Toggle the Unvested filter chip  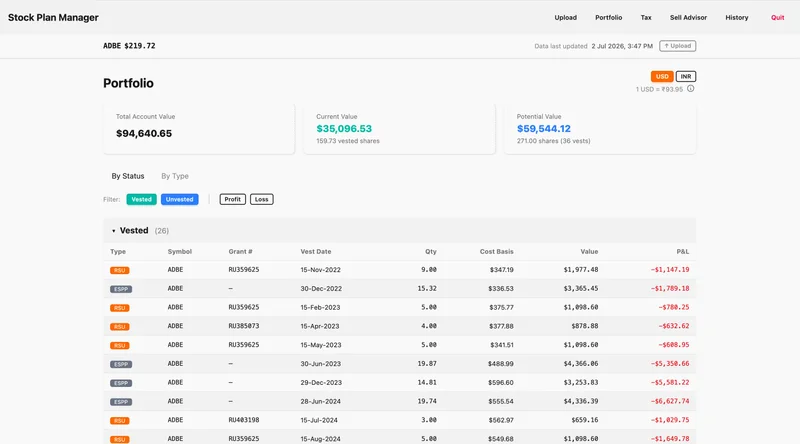(180, 200)
